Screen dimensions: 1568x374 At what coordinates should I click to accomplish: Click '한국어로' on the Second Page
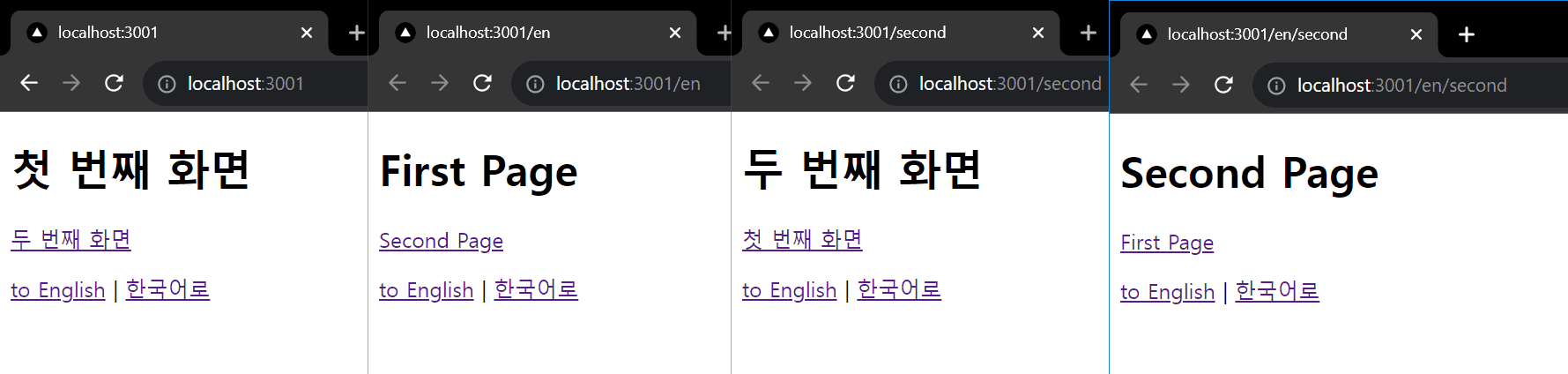(x=1277, y=291)
